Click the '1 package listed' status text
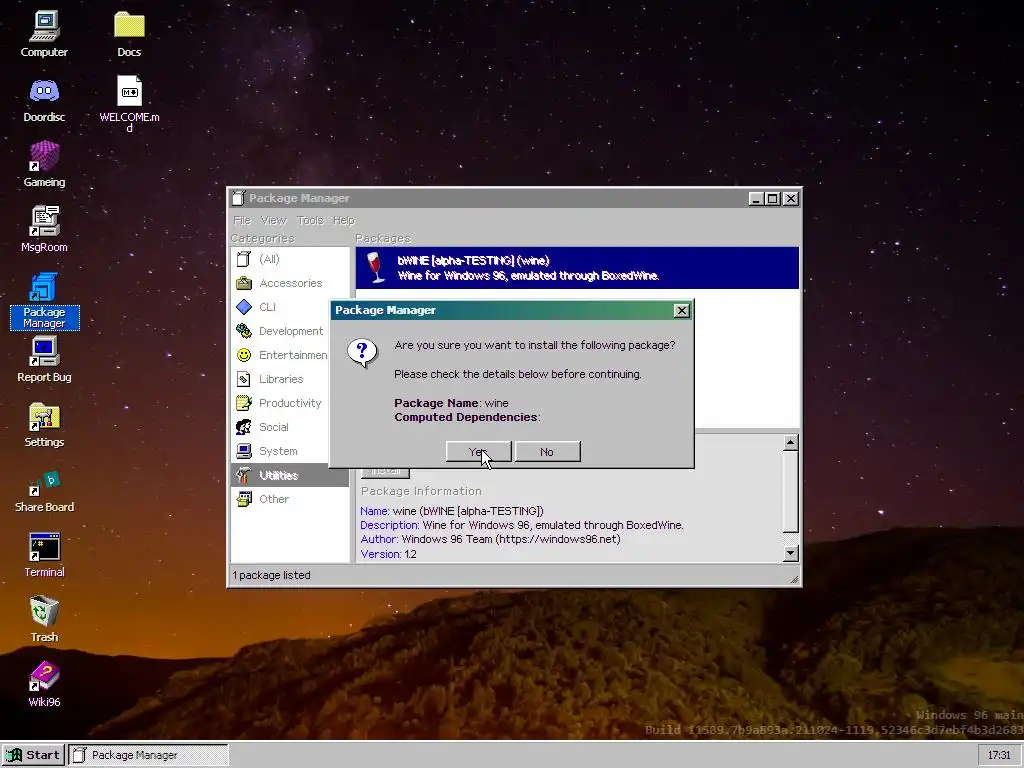This screenshot has width=1024, height=768. pos(272,575)
